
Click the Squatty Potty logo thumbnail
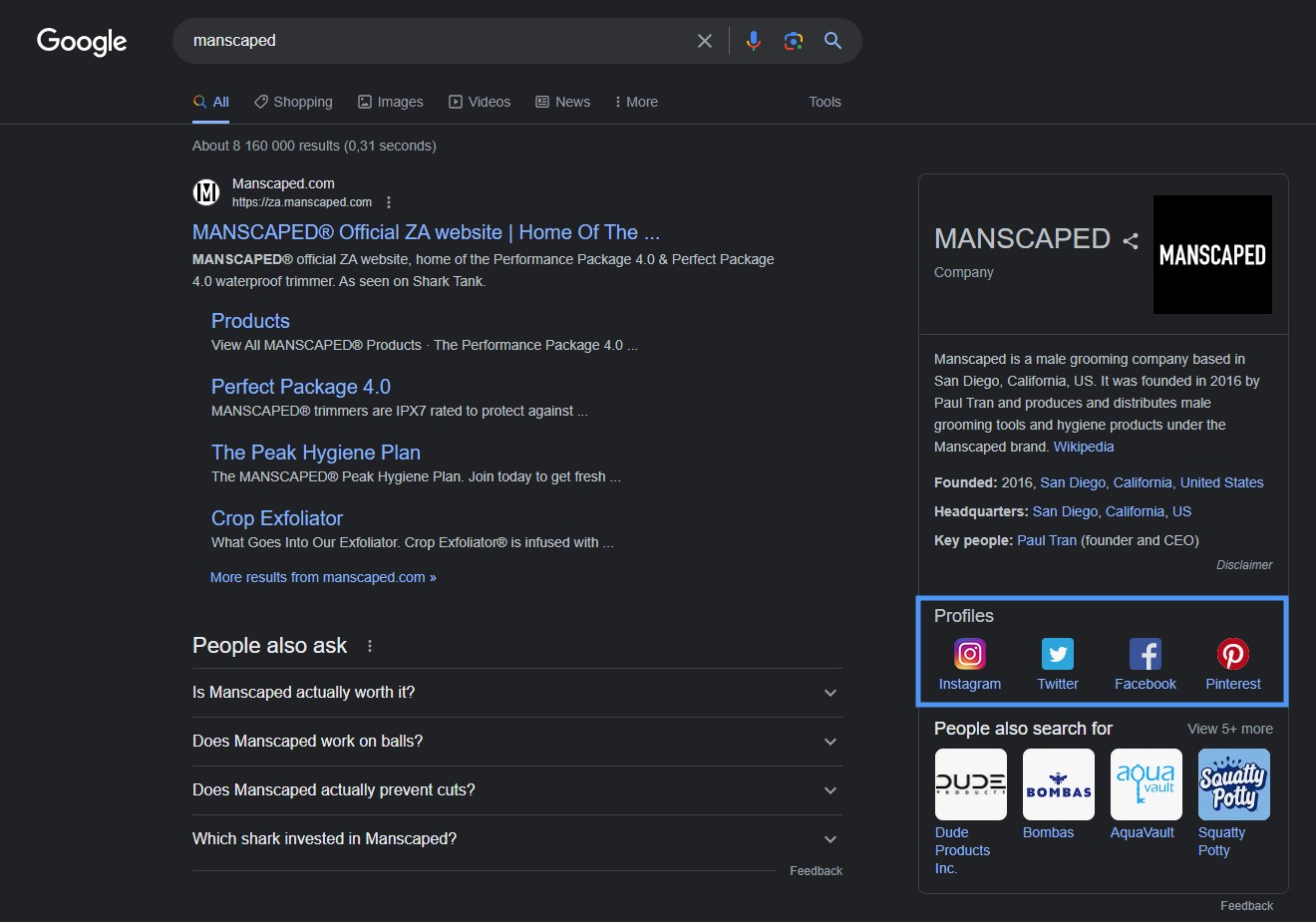pyautogui.click(x=1233, y=784)
